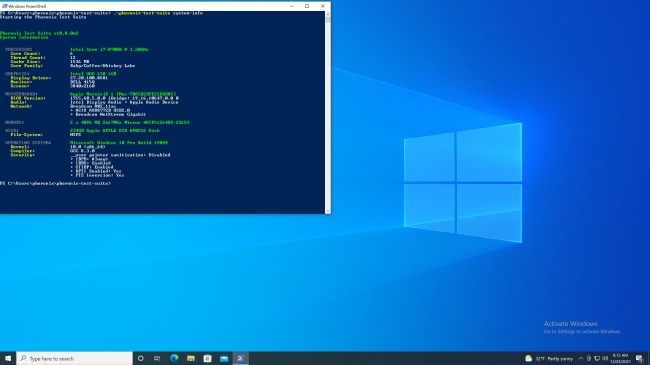Click the 'MOTHERBOARD' label
The height and width of the screenshot is (365, 650).
pyautogui.click(x=21, y=94)
